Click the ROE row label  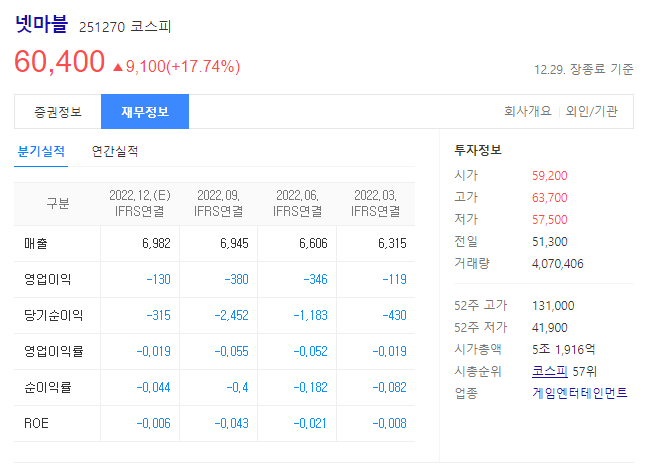(x=36, y=423)
